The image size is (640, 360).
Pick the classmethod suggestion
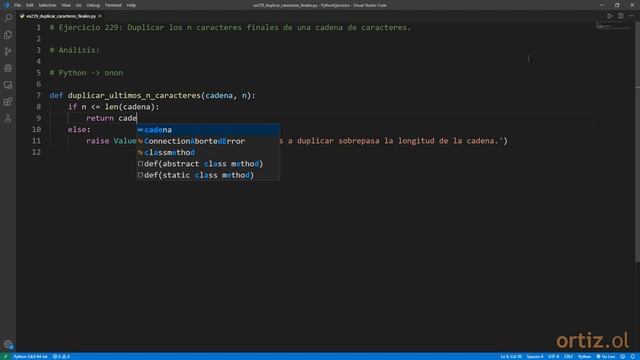point(208,153)
